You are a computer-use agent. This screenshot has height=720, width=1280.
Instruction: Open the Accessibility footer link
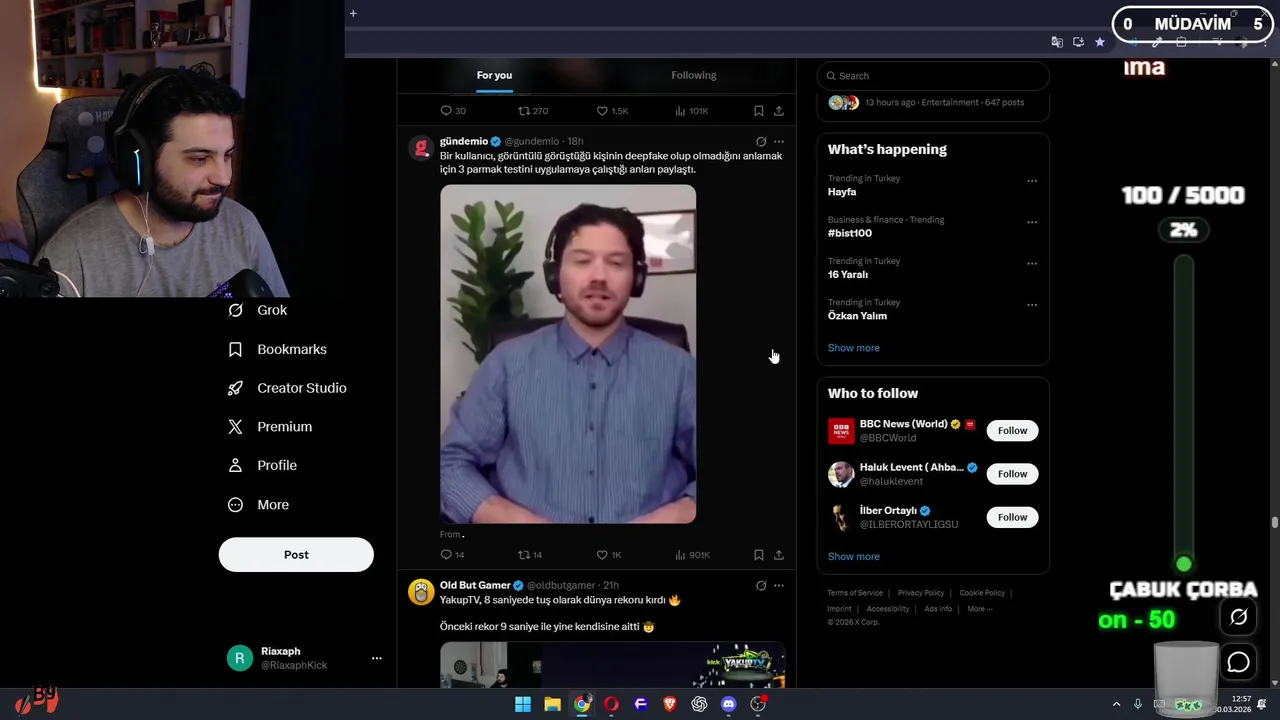point(888,609)
